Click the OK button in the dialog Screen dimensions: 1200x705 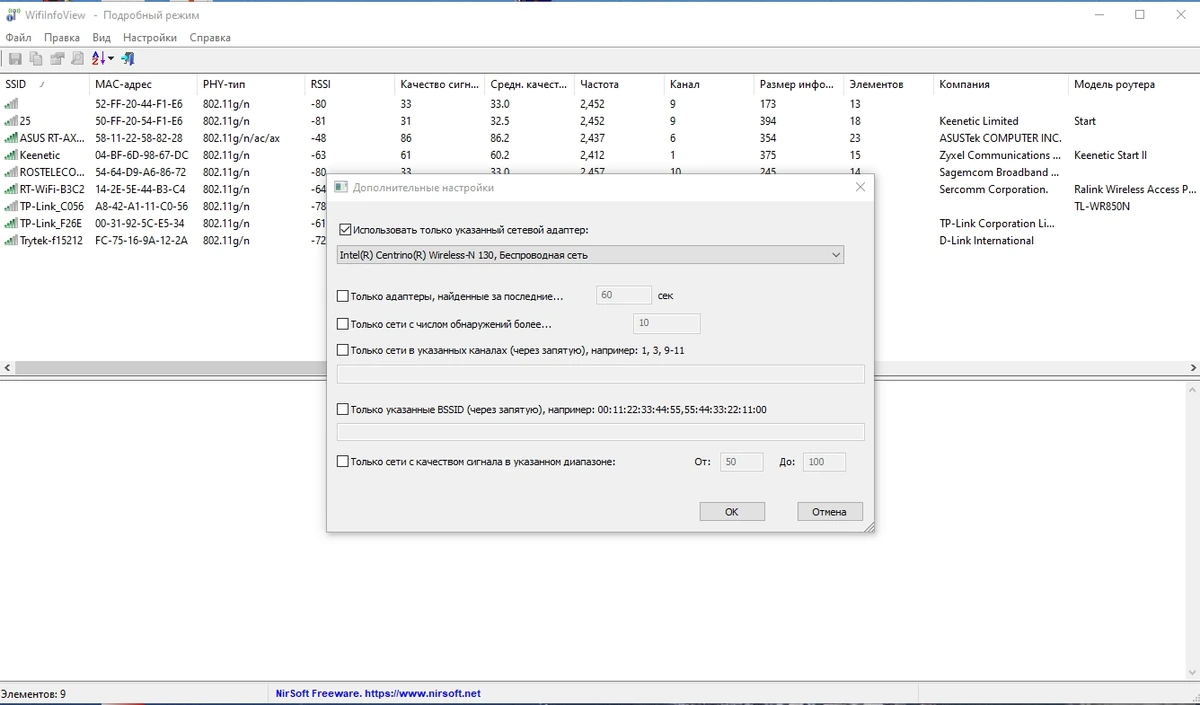point(732,511)
